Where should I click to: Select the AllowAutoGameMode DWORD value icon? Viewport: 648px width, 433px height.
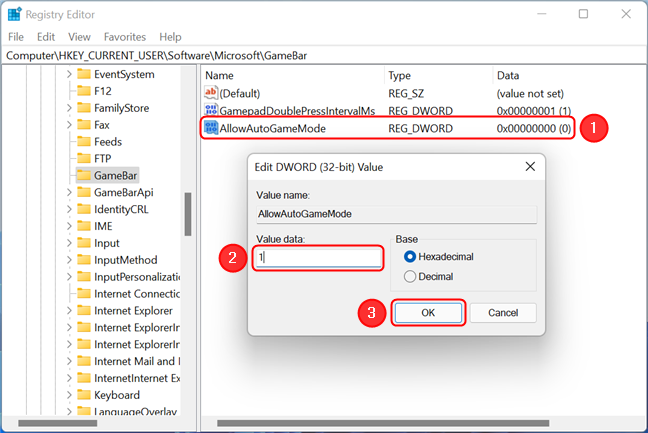pos(211,128)
